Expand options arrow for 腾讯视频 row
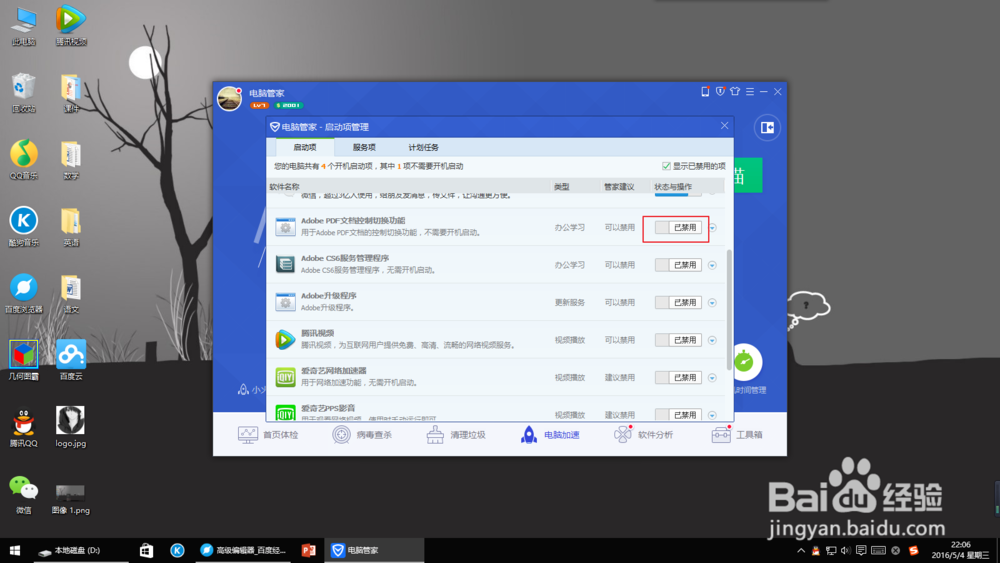 [712, 340]
